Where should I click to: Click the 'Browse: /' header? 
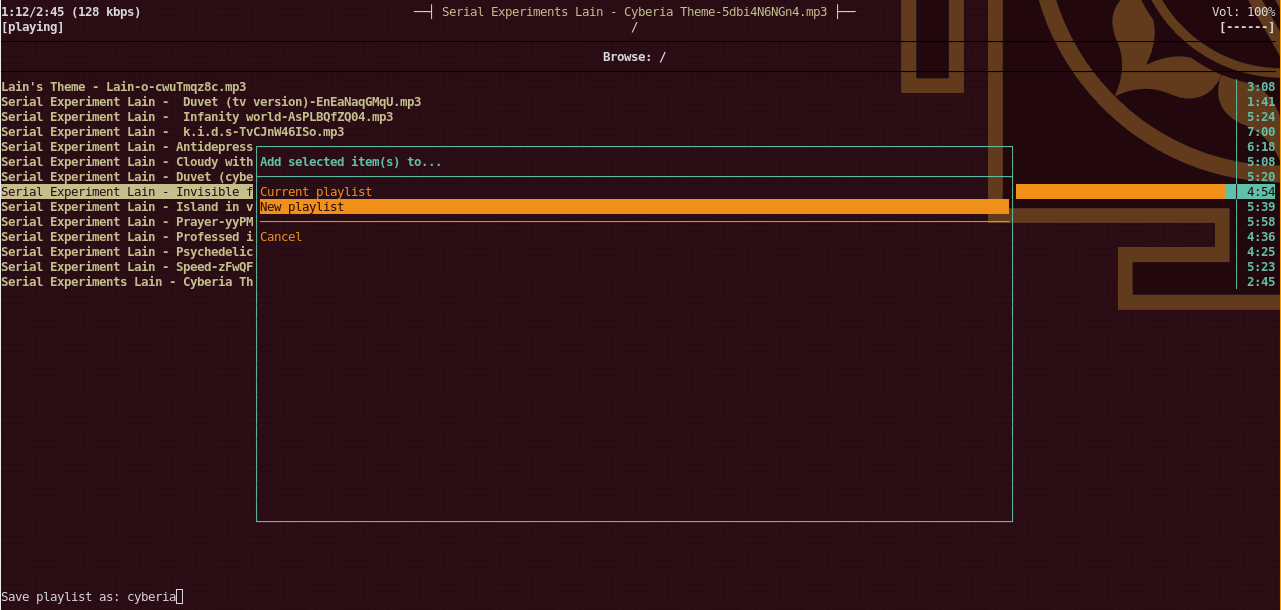[634, 57]
